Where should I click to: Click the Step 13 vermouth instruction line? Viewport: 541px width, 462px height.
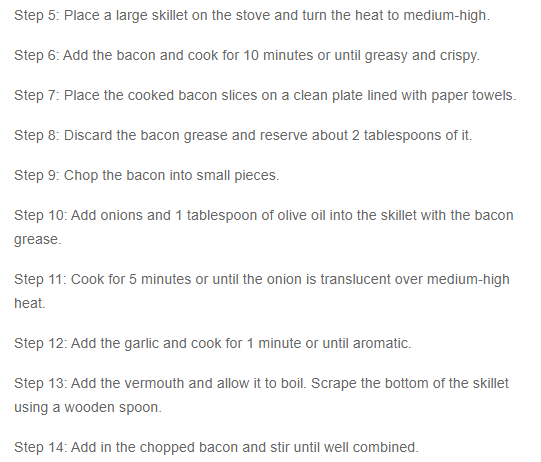click(262, 384)
